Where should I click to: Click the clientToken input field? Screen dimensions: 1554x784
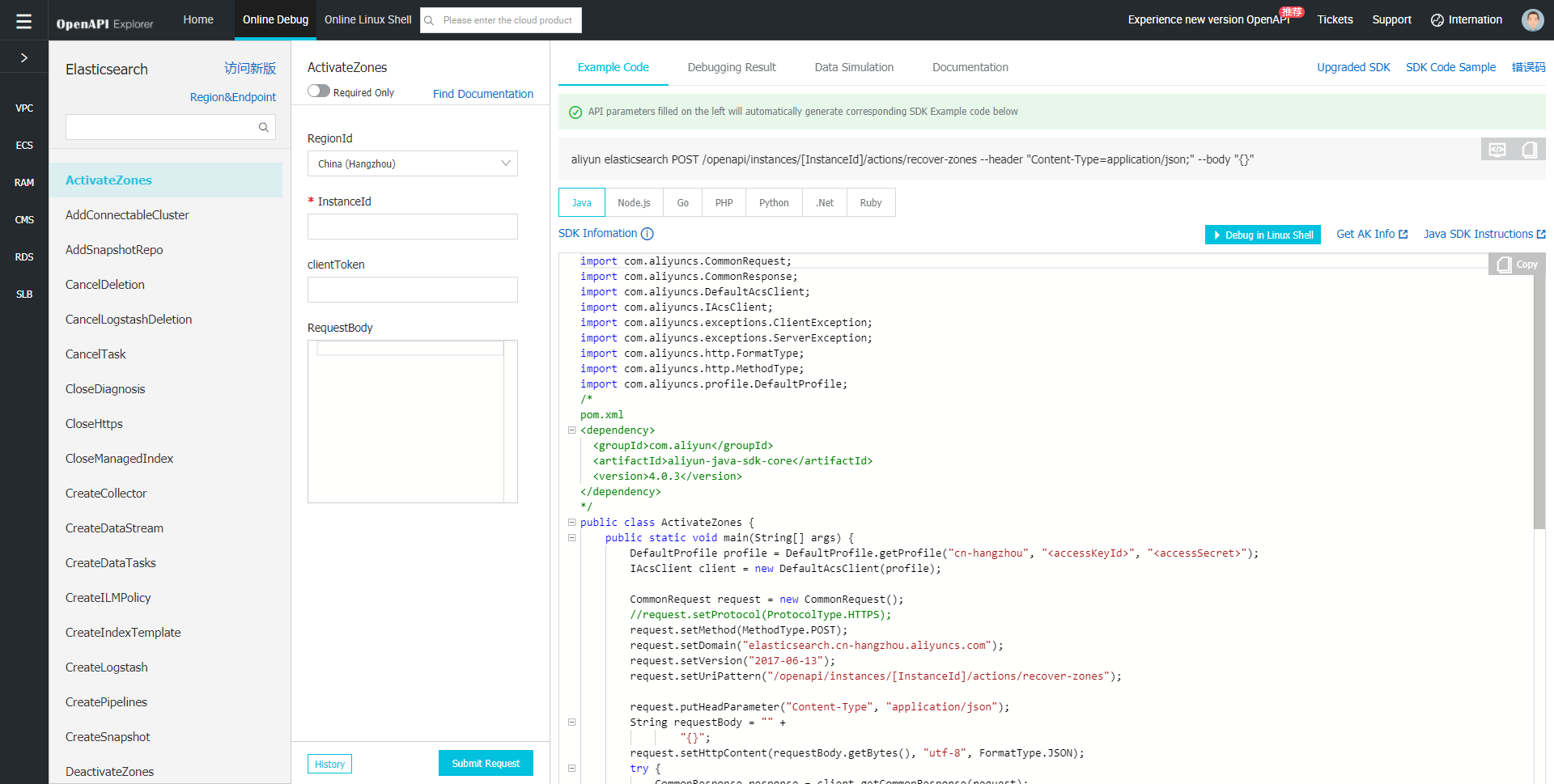pos(413,290)
